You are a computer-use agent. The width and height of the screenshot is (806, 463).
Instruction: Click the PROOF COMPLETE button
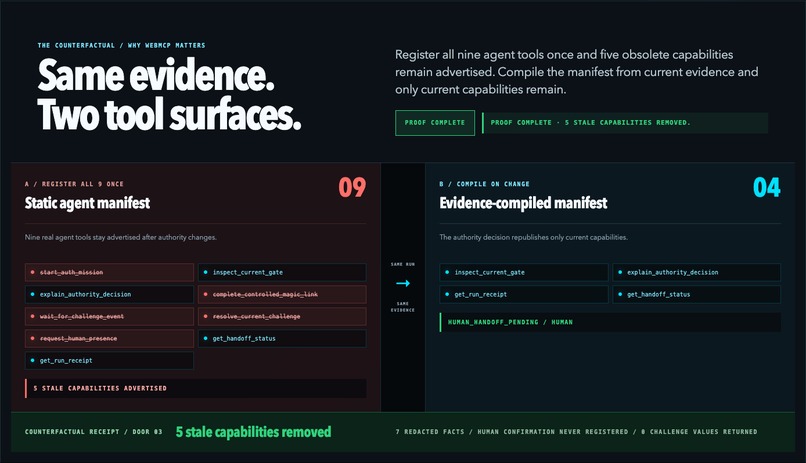[x=435, y=123]
